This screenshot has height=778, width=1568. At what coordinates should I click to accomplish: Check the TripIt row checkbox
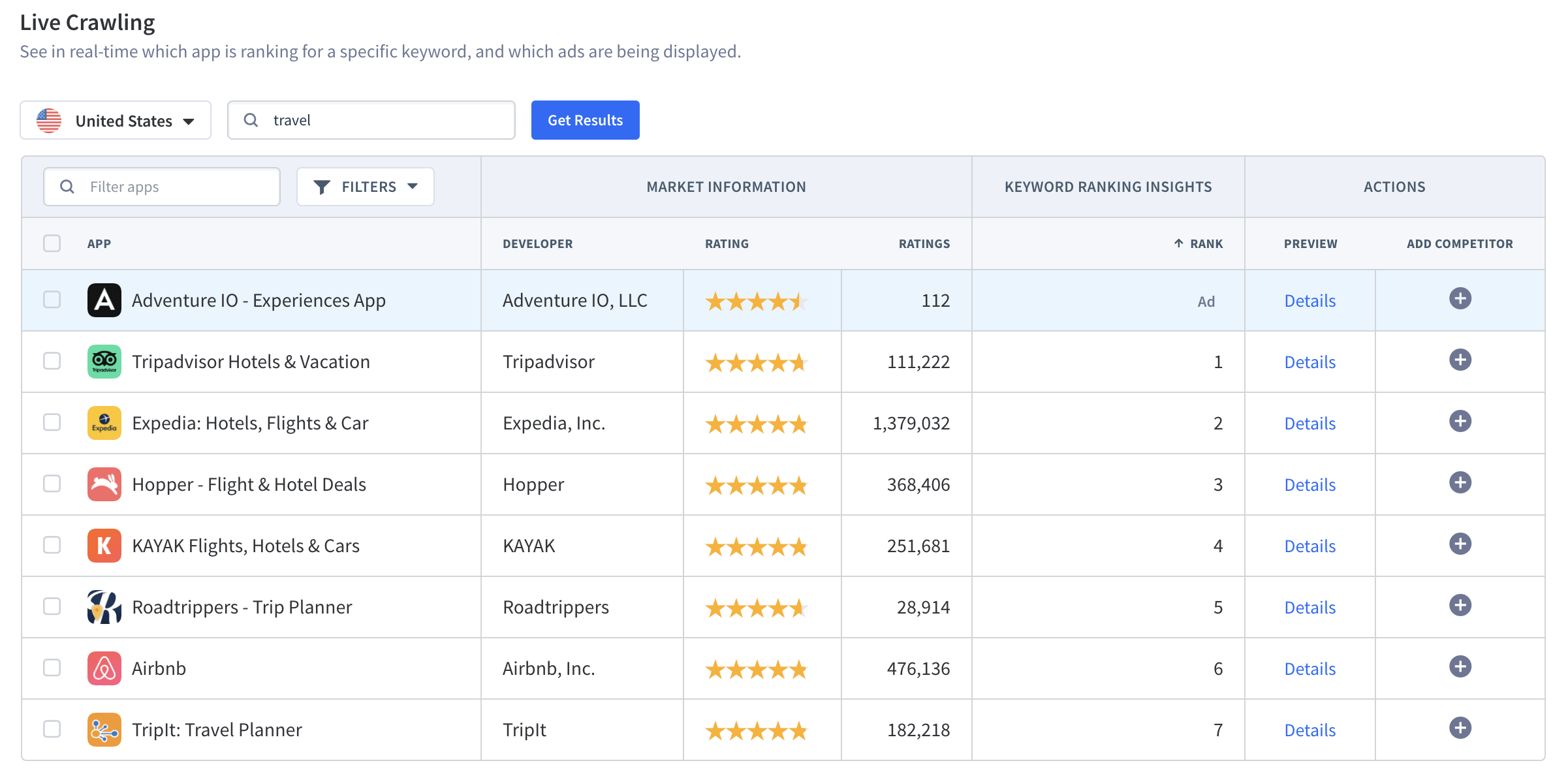click(x=52, y=729)
